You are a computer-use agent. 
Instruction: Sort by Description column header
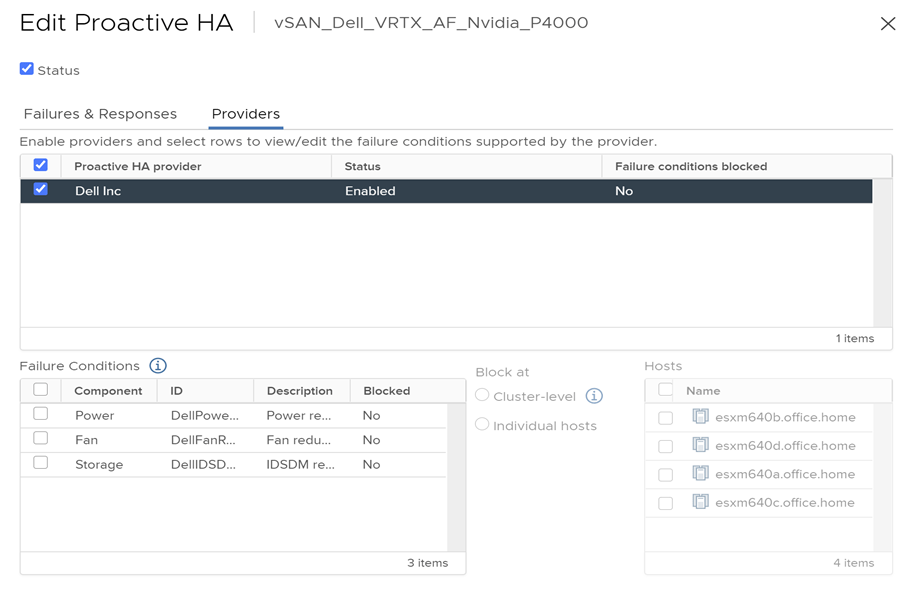pyautogui.click(x=300, y=391)
